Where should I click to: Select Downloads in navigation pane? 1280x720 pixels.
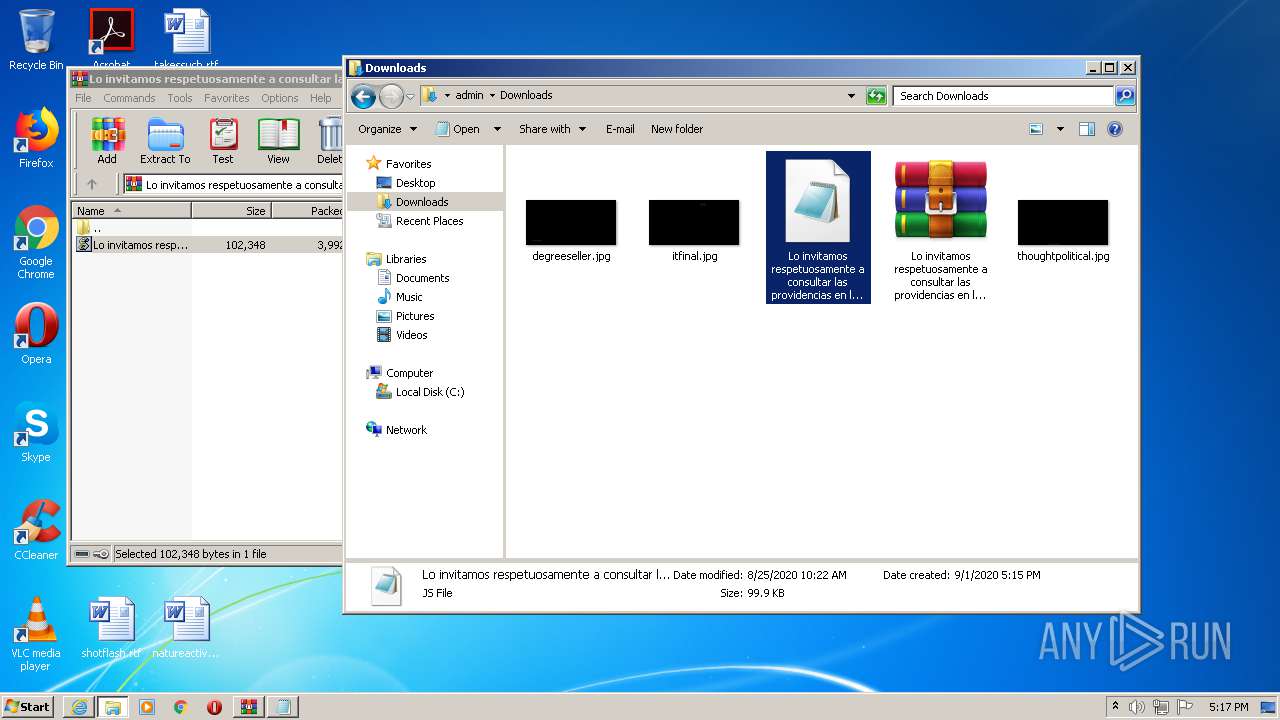(x=422, y=202)
